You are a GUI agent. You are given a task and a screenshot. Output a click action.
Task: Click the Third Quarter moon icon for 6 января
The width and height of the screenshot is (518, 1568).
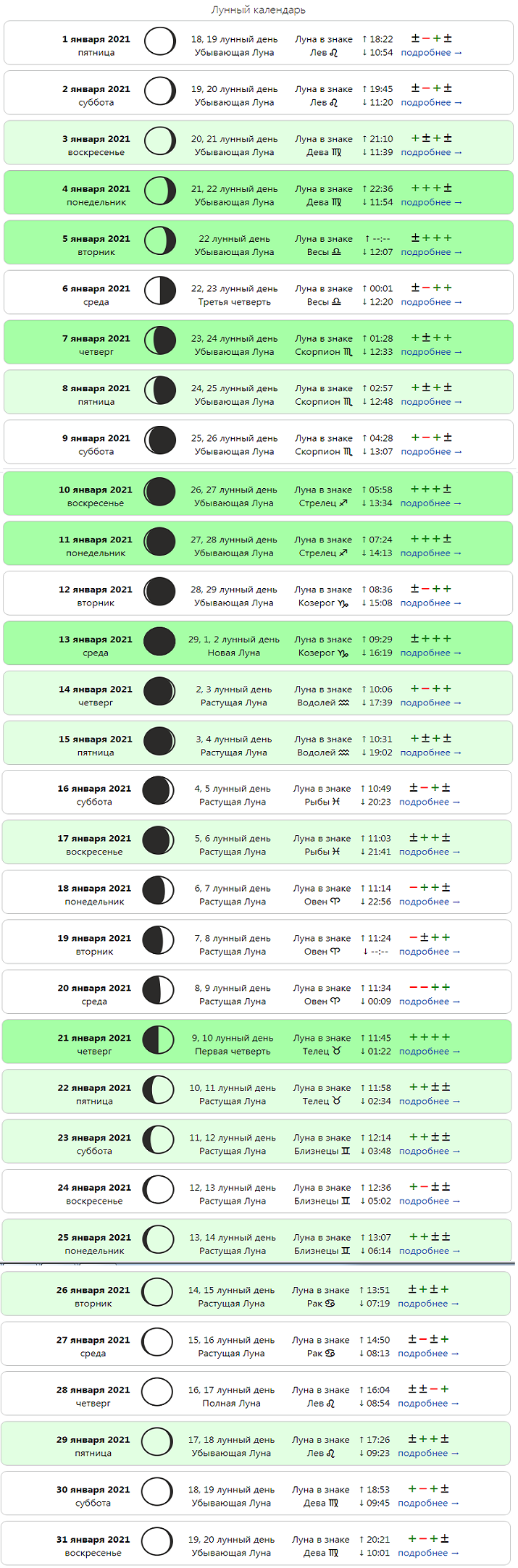(x=160, y=291)
